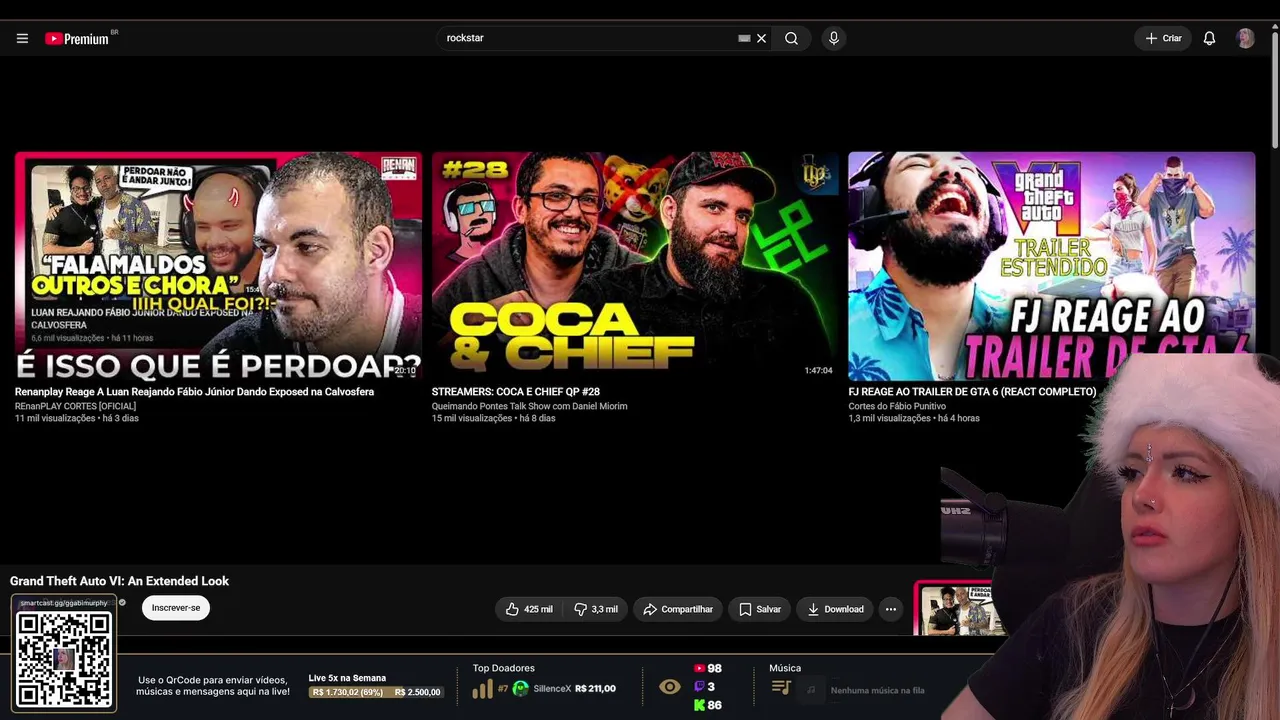Viewport: 1280px width, 720px height.
Task: Select SillenceX donor avatar
Action: tap(520, 689)
